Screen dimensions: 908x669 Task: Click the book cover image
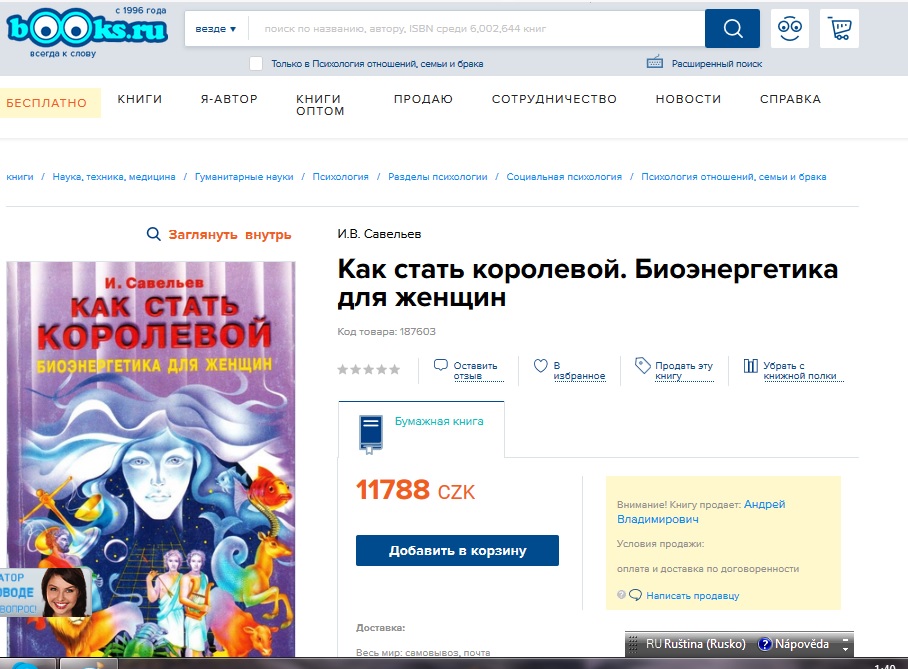point(151,459)
